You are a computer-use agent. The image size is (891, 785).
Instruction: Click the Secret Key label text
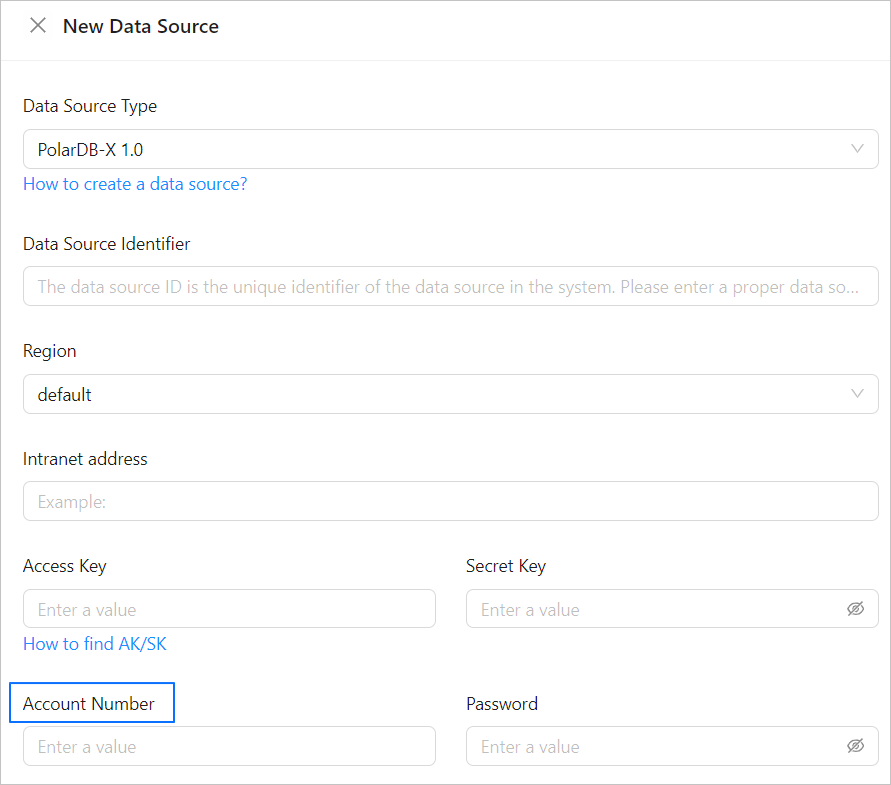(506, 566)
